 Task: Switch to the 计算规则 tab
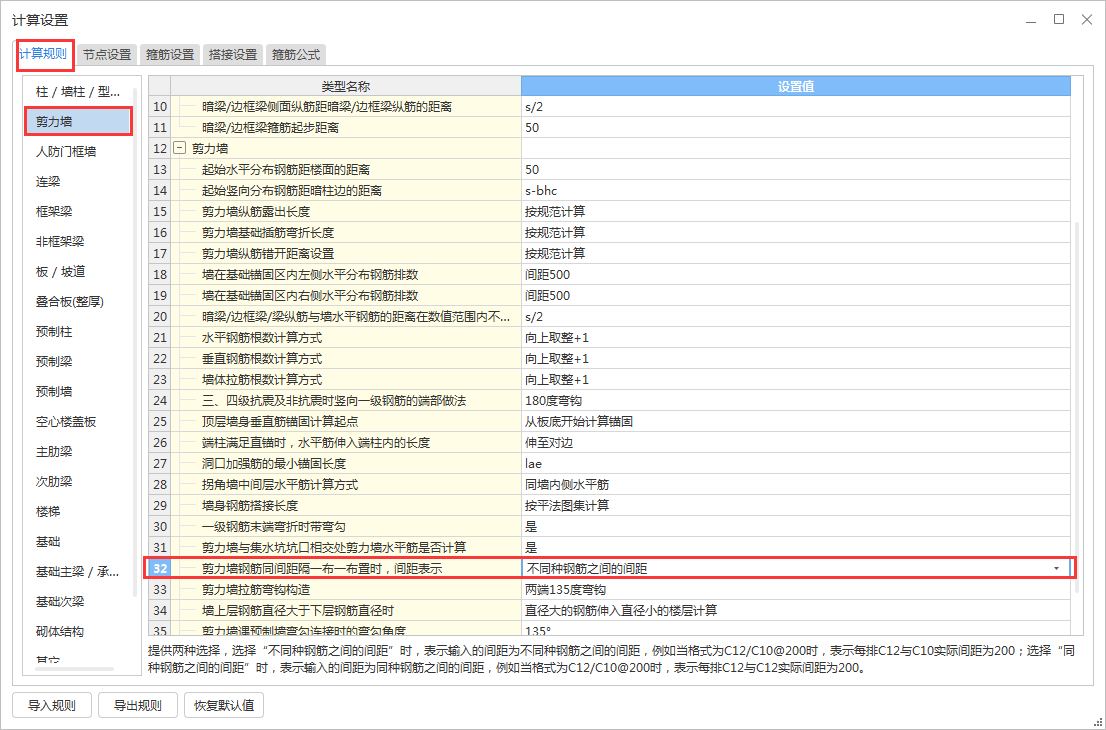tap(43, 54)
